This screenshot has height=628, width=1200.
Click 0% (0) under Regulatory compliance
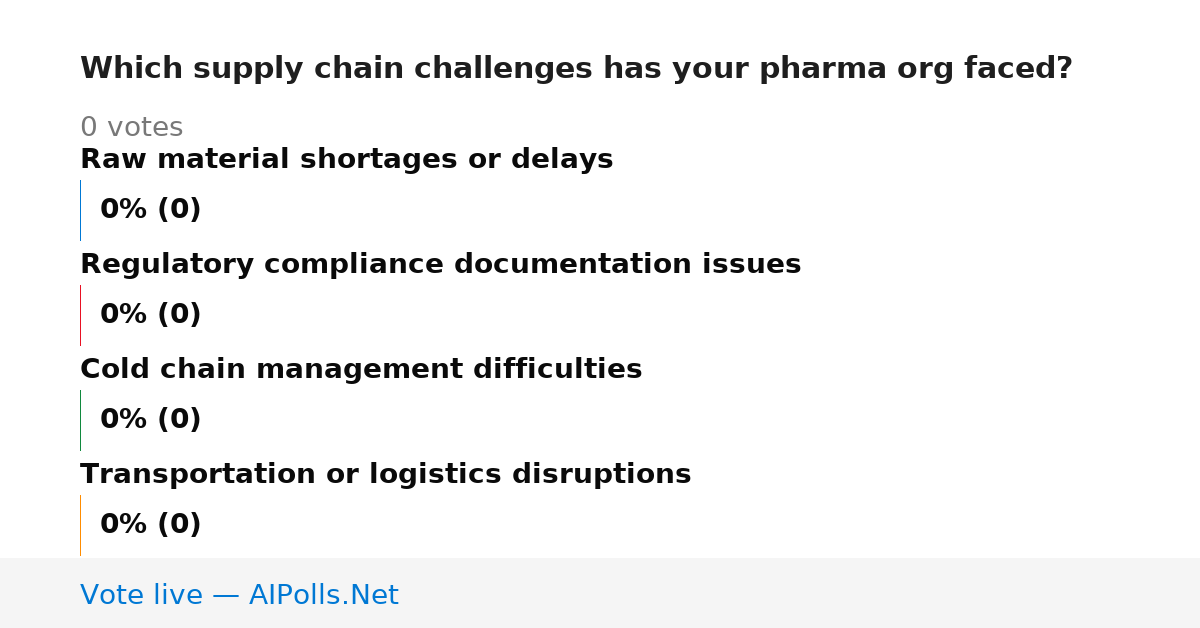click(x=150, y=315)
